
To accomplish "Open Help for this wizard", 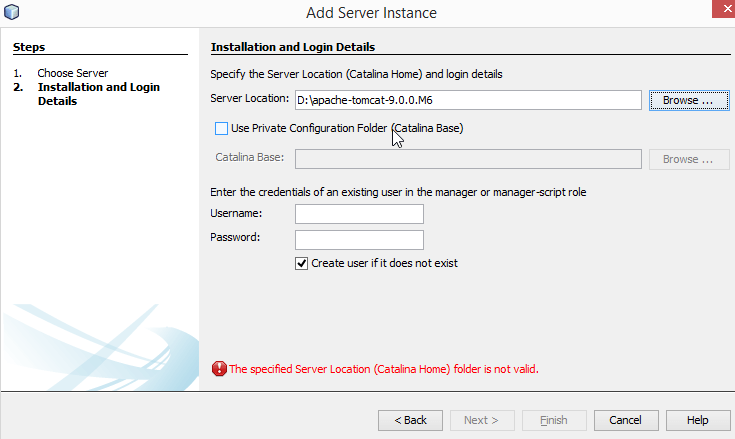I will point(697,420).
